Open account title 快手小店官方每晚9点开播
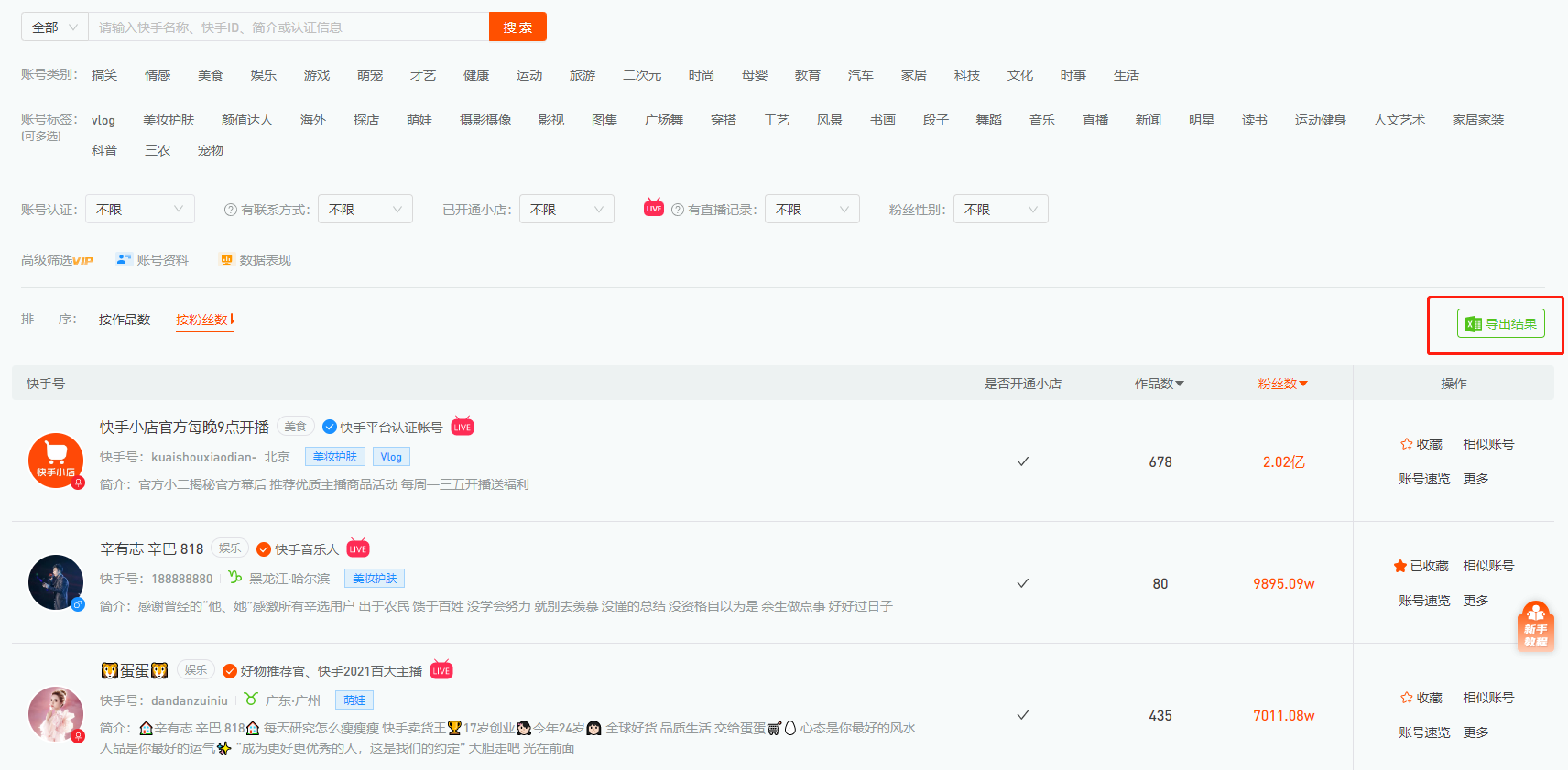1568x770 pixels. pos(184,427)
